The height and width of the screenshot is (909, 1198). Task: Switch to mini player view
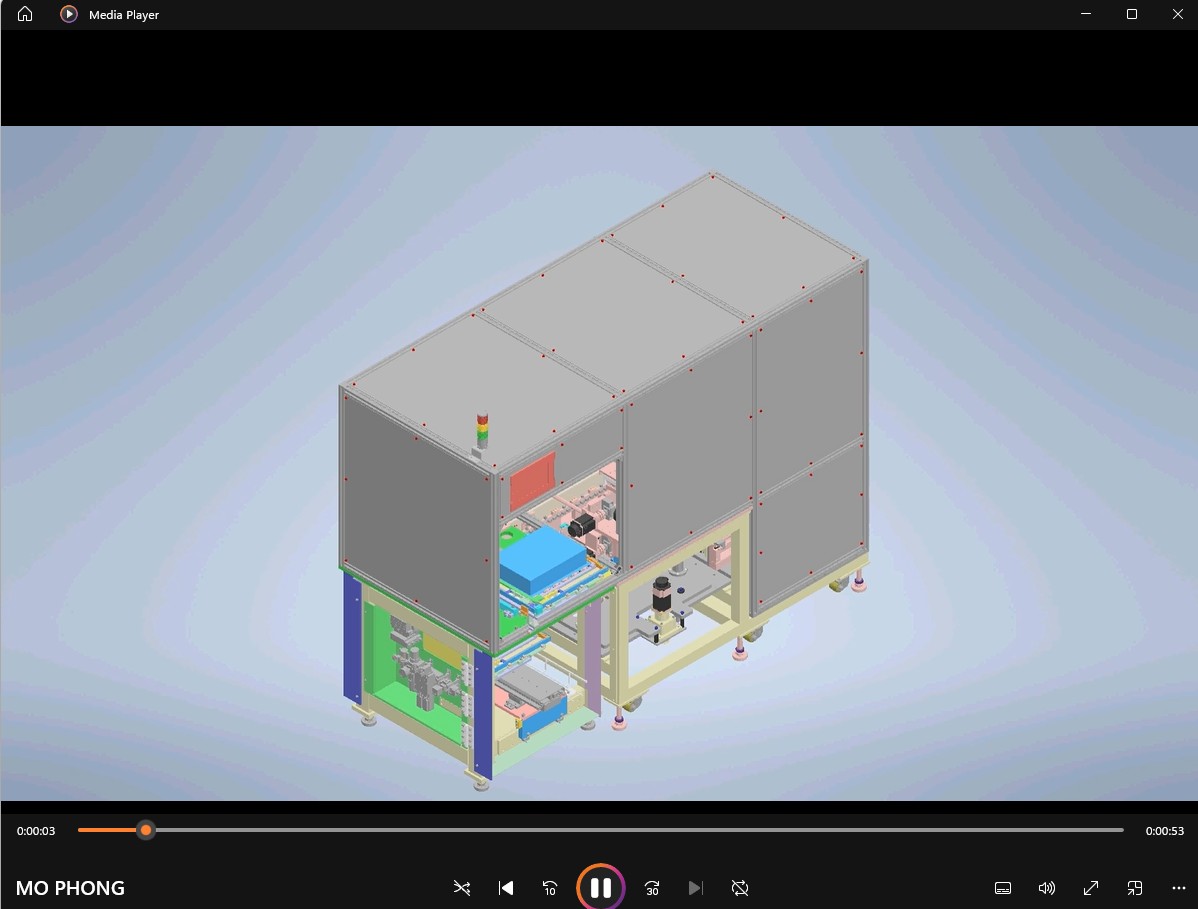point(1135,888)
